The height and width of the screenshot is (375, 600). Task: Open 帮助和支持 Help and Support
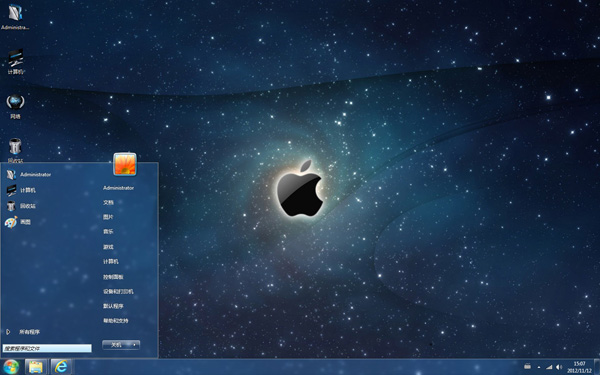[116, 320]
